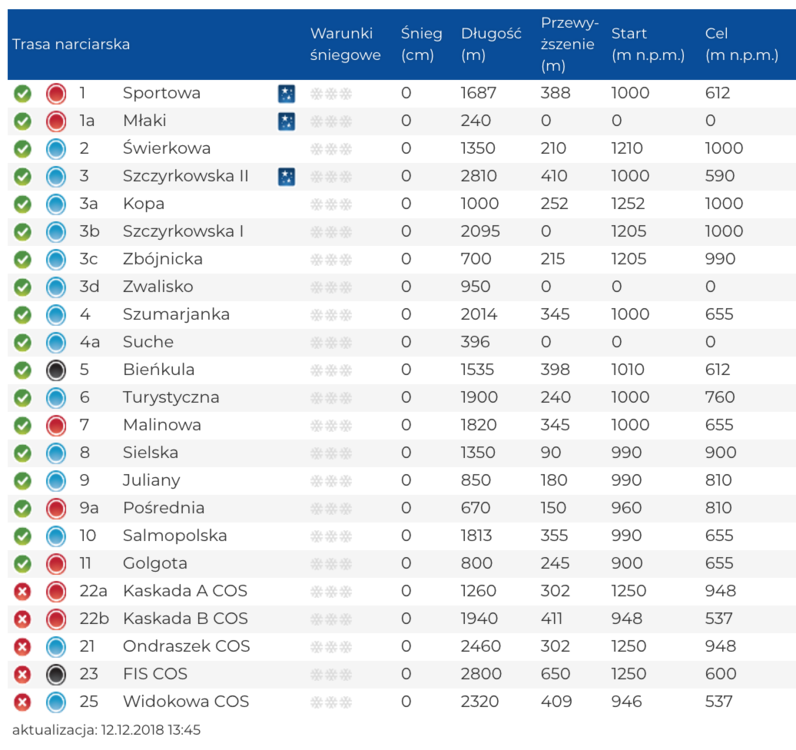The width and height of the screenshot is (796, 750).
Task: Click the night-skiing star icon for Młaki
Action: pyautogui.click(x=286, y=121)
